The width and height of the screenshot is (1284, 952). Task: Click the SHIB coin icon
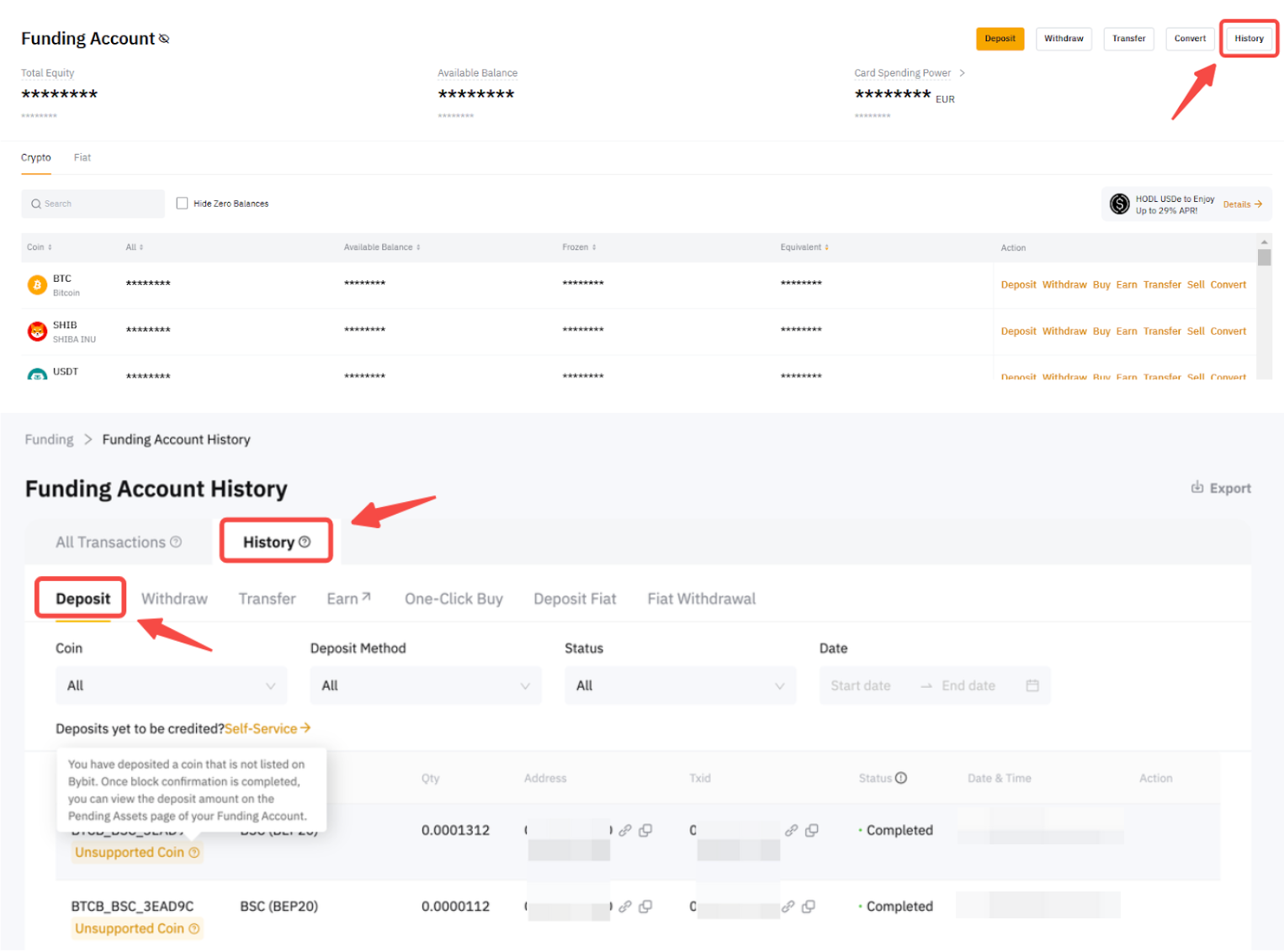click(x=37, y=331)
